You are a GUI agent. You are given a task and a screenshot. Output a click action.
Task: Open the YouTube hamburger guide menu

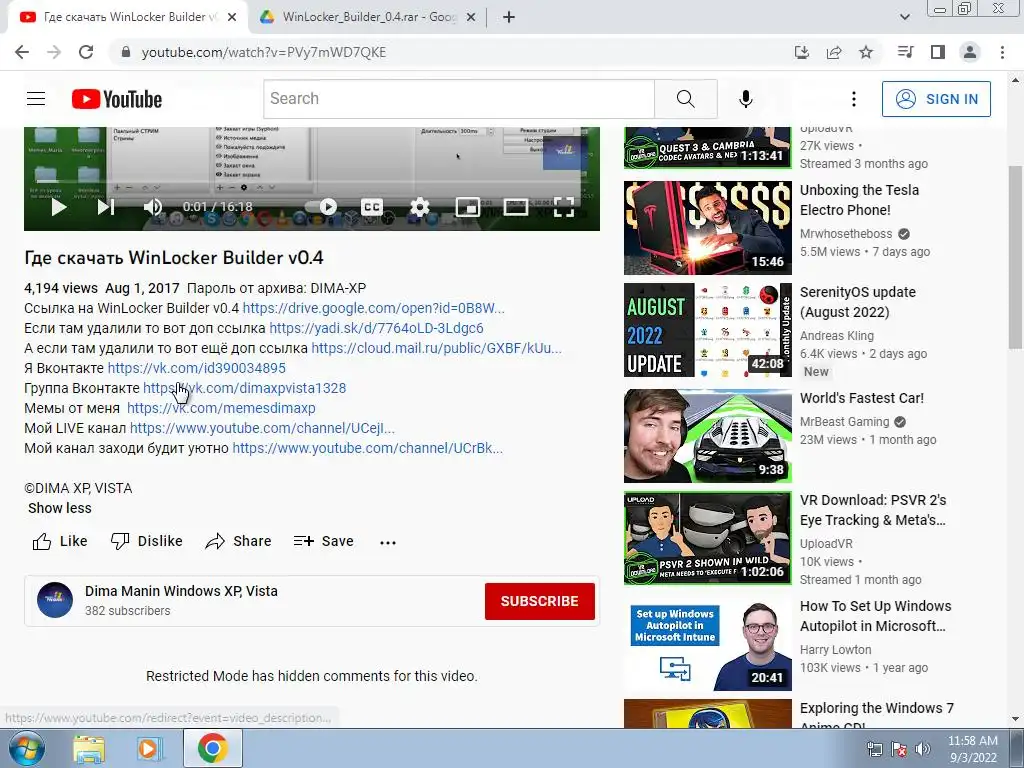click(x=36, y=99)
